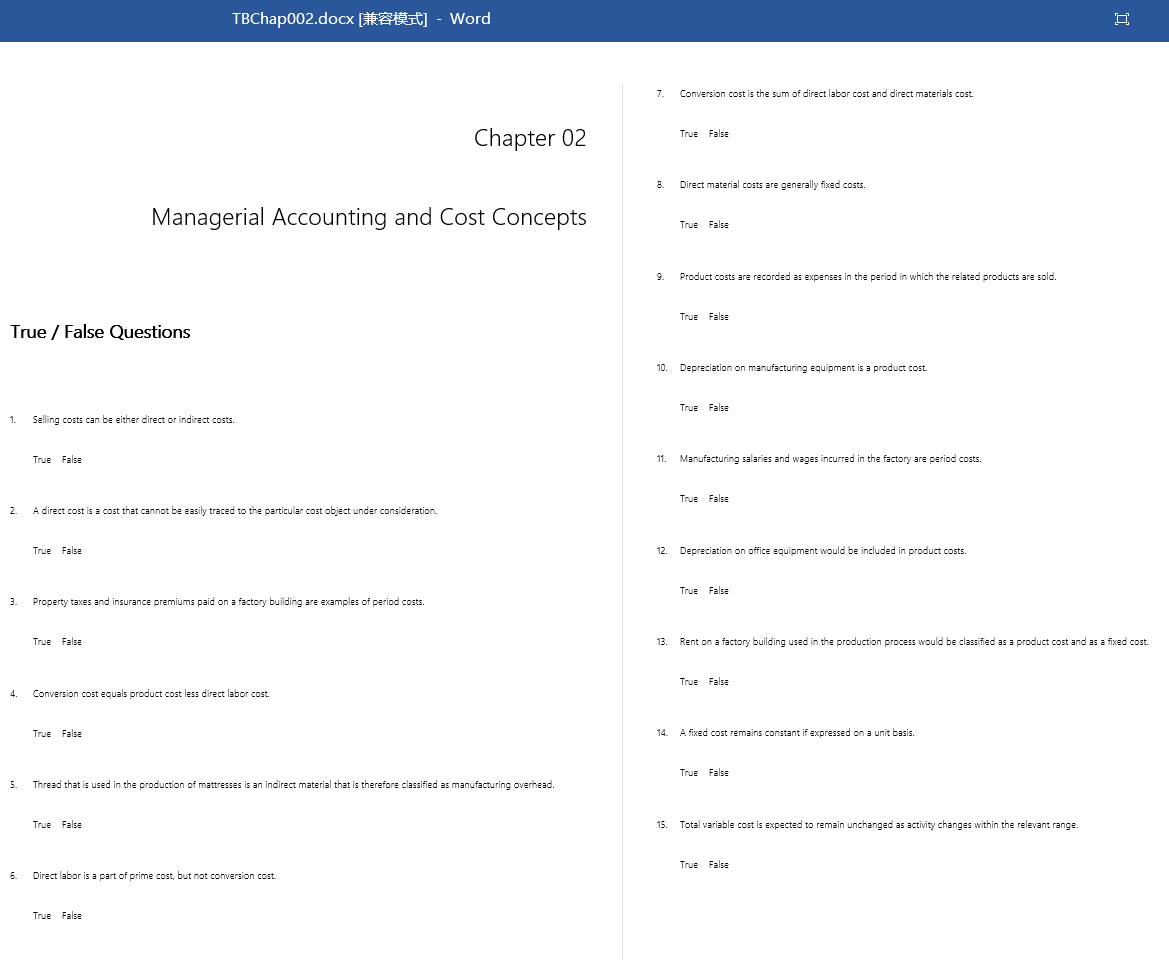The height and width of the screenshot is (971, 1169).
Task: Select 'True' under question 10 on manufacturing equipment
Action: (x=689, y=408)
